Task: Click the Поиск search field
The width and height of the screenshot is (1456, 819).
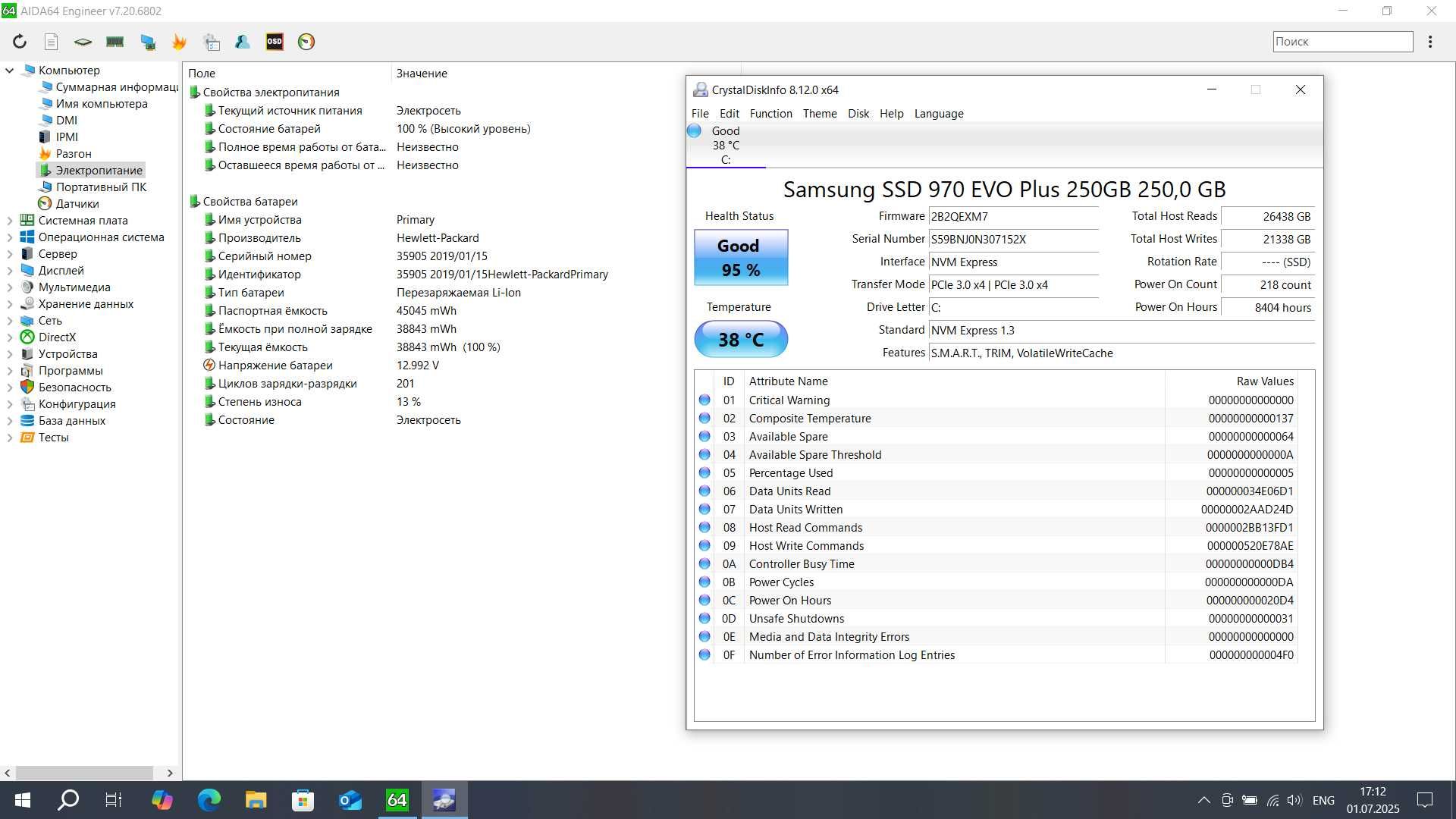Action: (x=1342, y=42)
